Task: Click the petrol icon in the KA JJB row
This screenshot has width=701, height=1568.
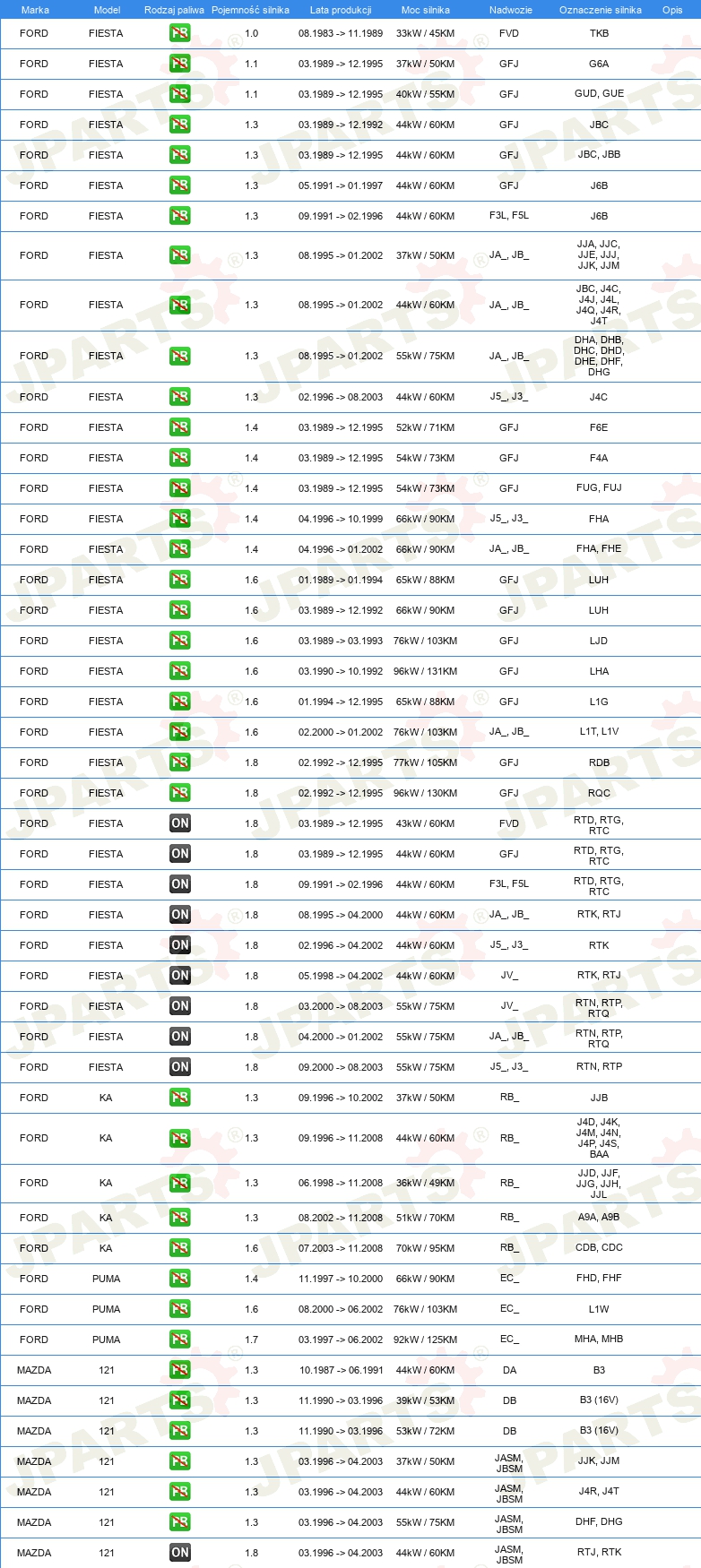Action: click(x=180, y=1098)
